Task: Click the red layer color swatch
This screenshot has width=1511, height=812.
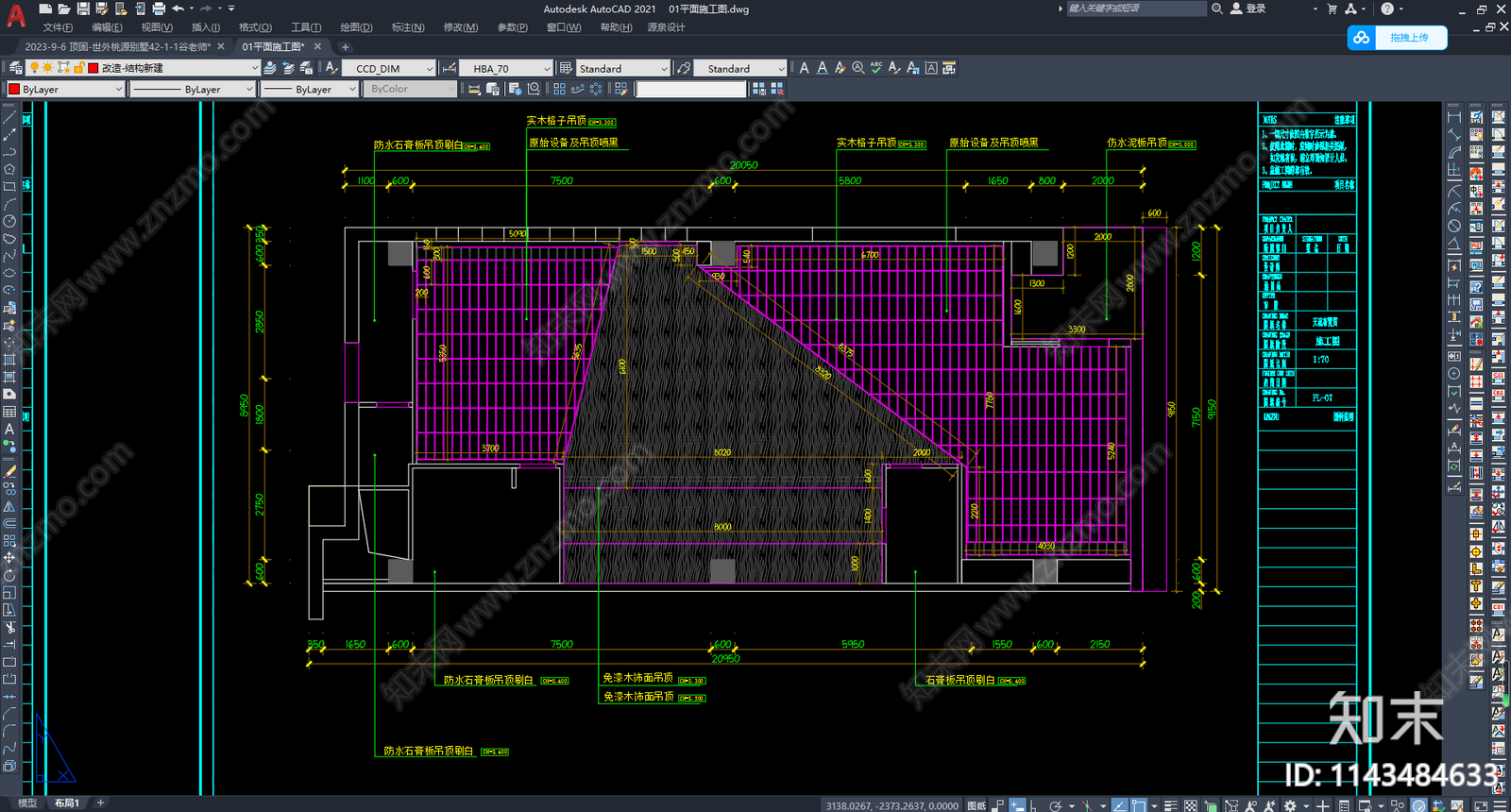Action: tap(93, 68)
